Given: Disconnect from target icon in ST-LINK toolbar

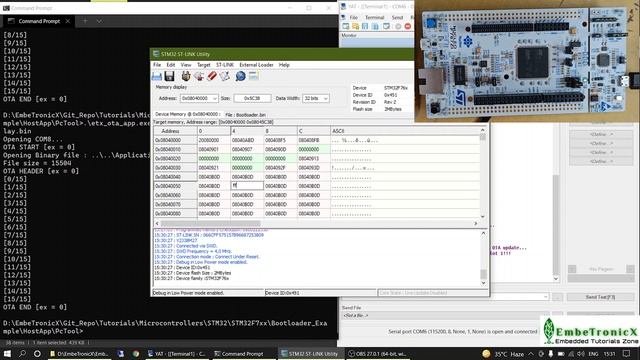Looking at the screenshot, I should point(199,76).
